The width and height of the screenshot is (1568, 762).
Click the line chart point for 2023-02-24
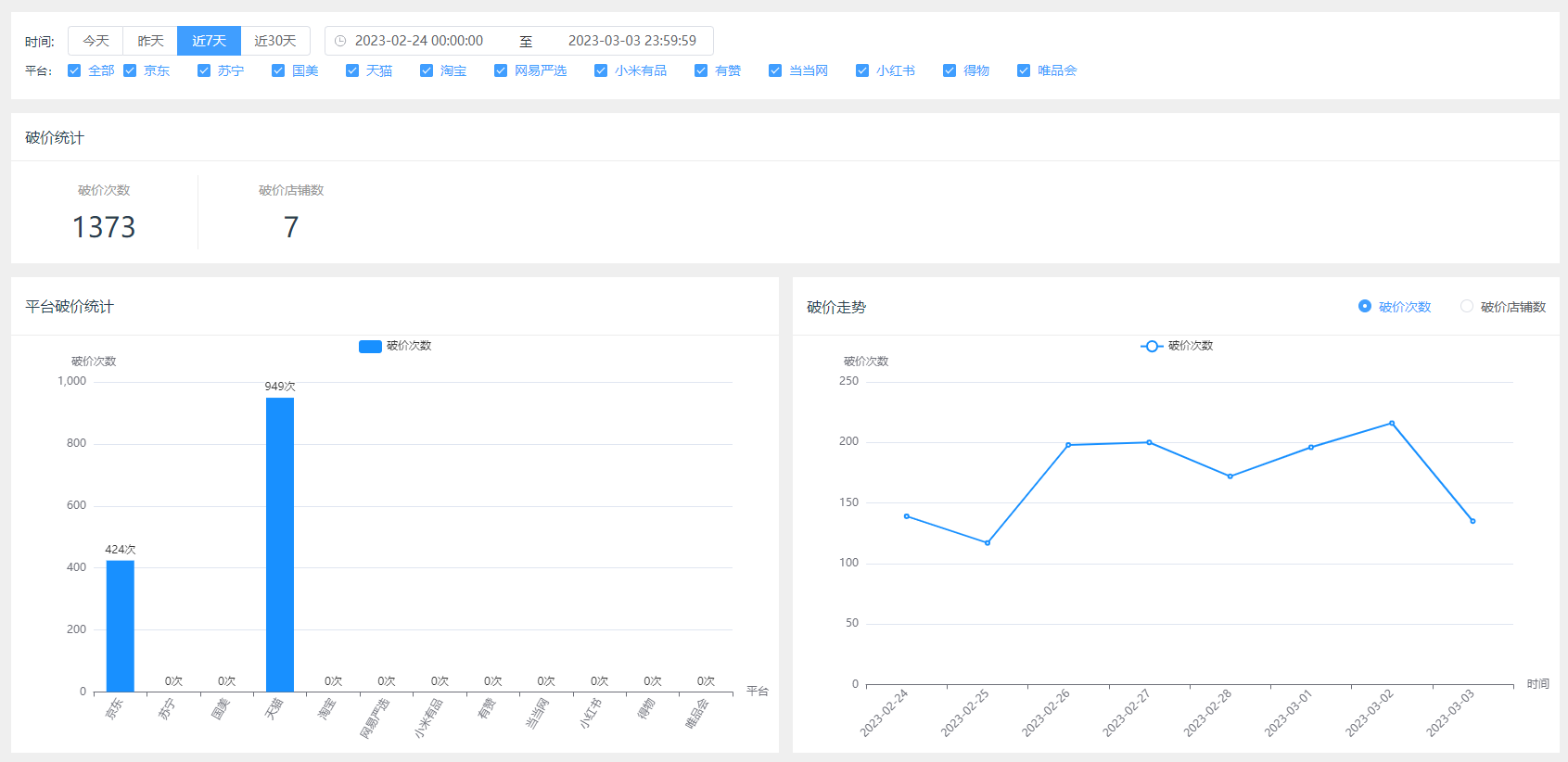[x=907, y=516]
